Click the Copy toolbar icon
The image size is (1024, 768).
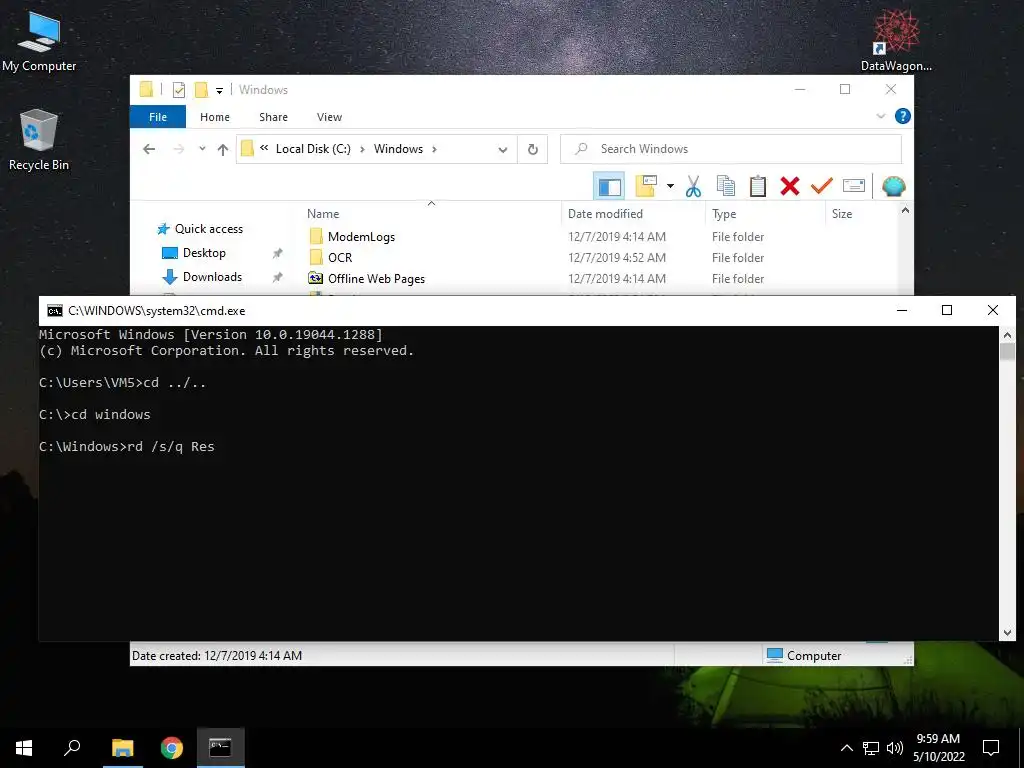pos(726,187)
